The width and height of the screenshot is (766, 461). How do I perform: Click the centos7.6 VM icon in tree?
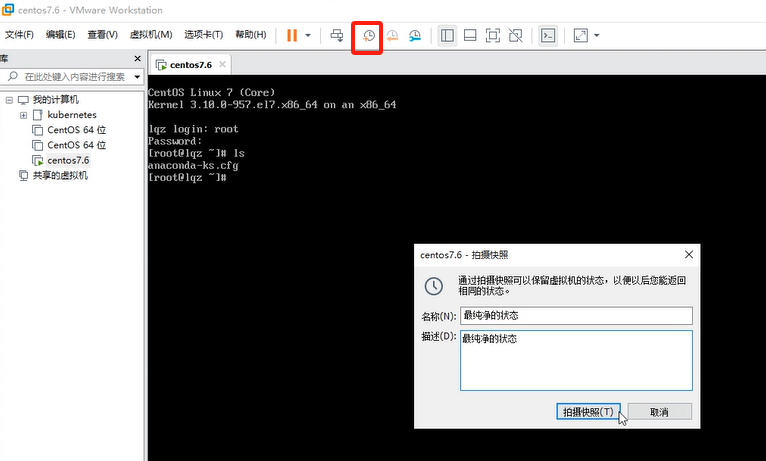(x=38, y=160)
